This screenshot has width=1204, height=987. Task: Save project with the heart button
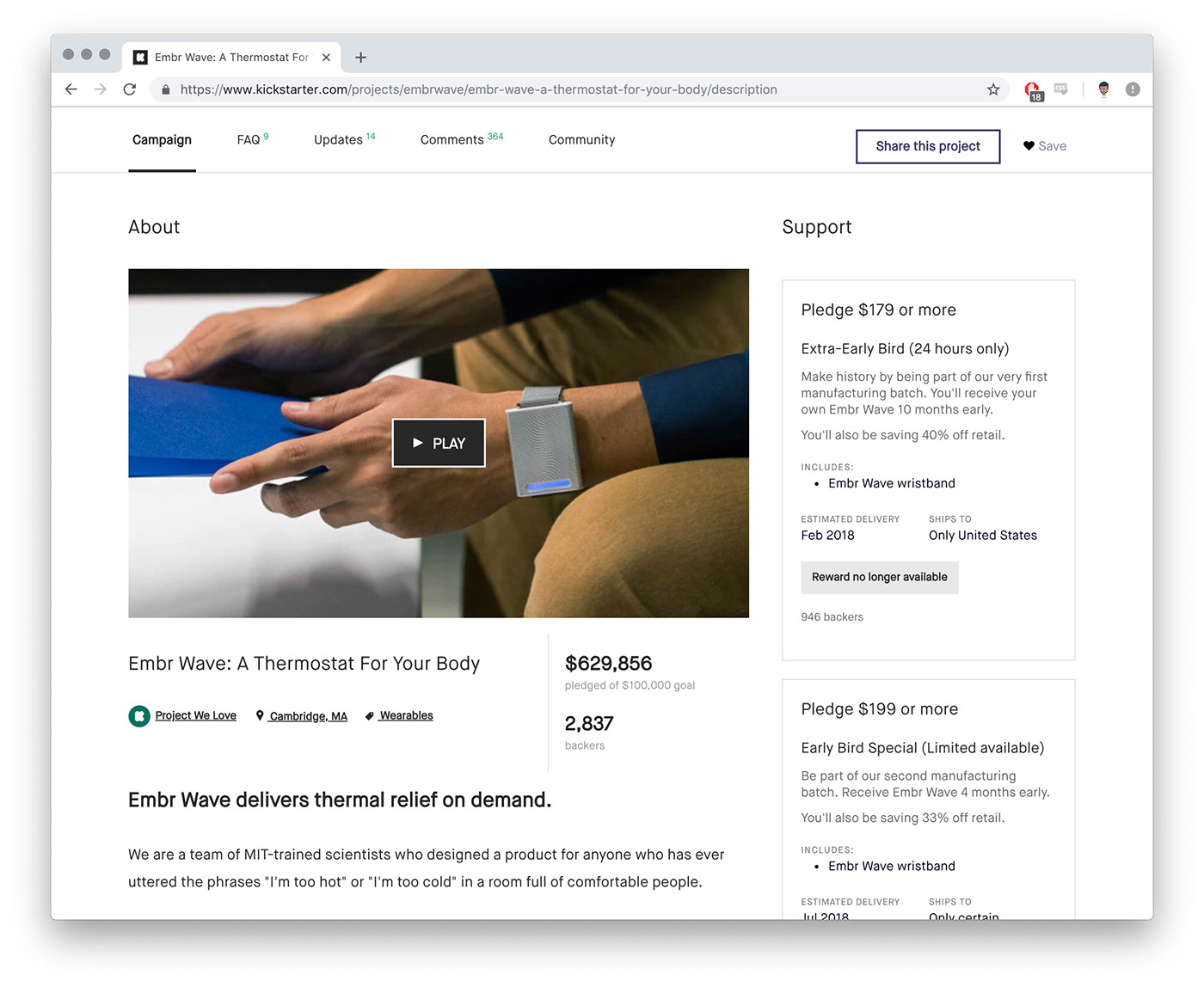point(1045,146)
